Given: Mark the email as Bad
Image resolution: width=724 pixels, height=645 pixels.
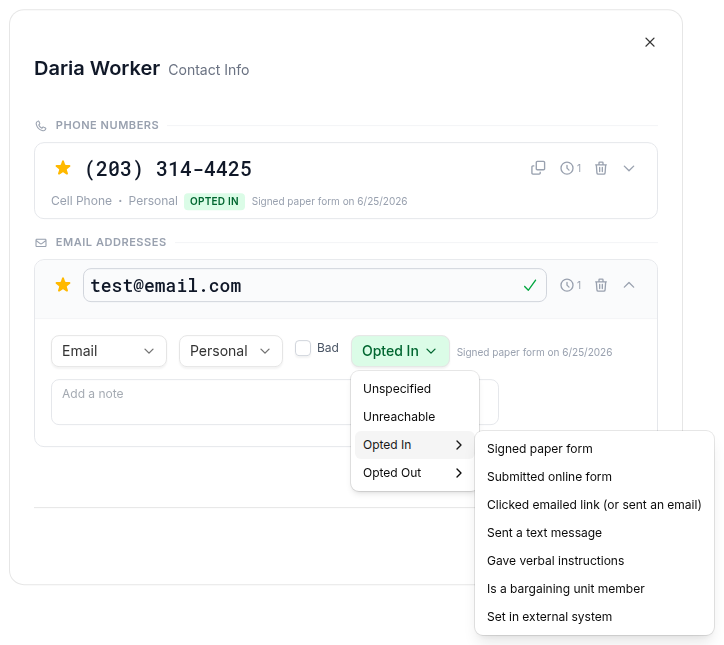Looking at the screenshot, I should pyautogui.click(x=303, y=348).
